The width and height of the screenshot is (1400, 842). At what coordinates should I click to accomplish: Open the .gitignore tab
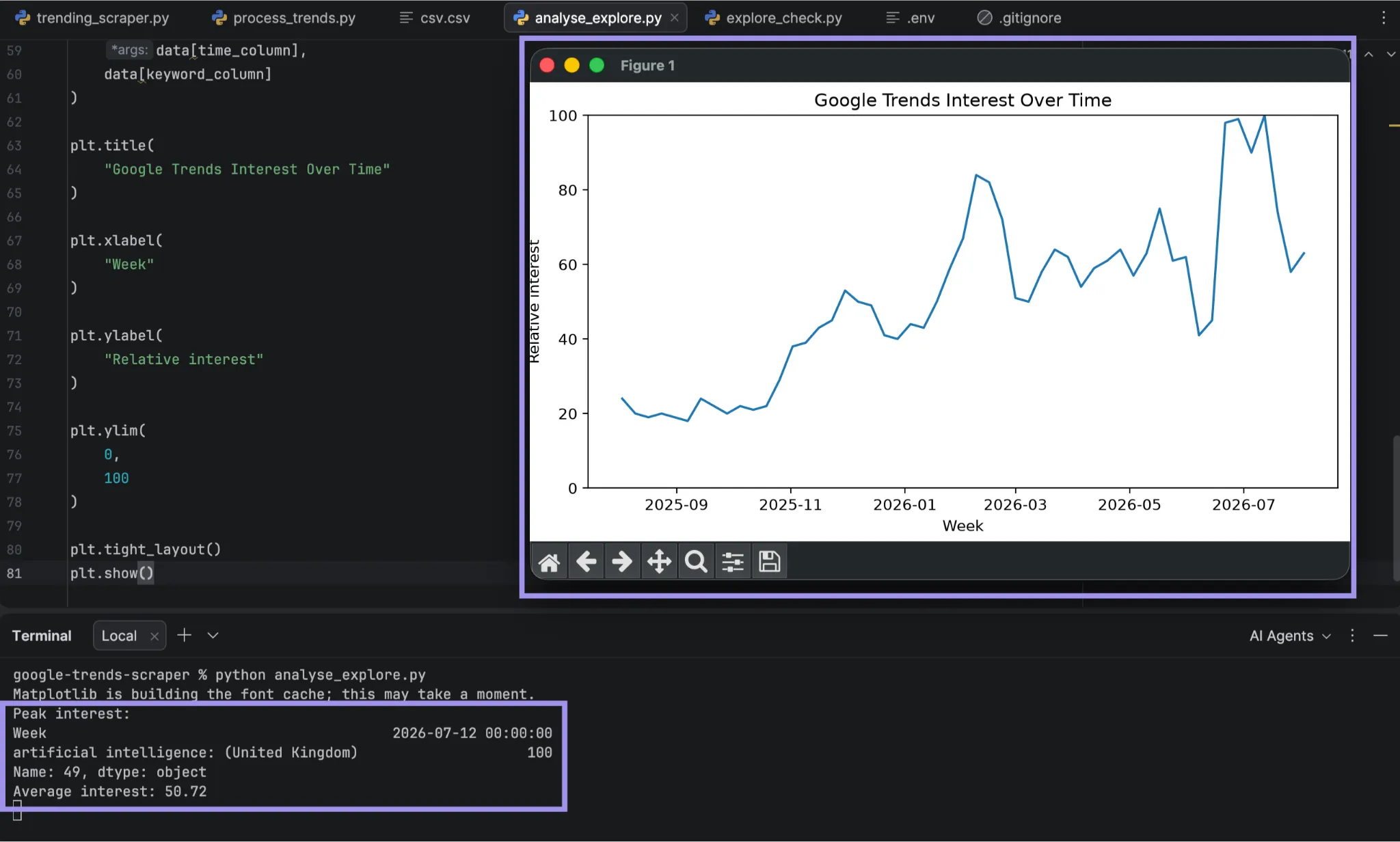[1019, 18]
